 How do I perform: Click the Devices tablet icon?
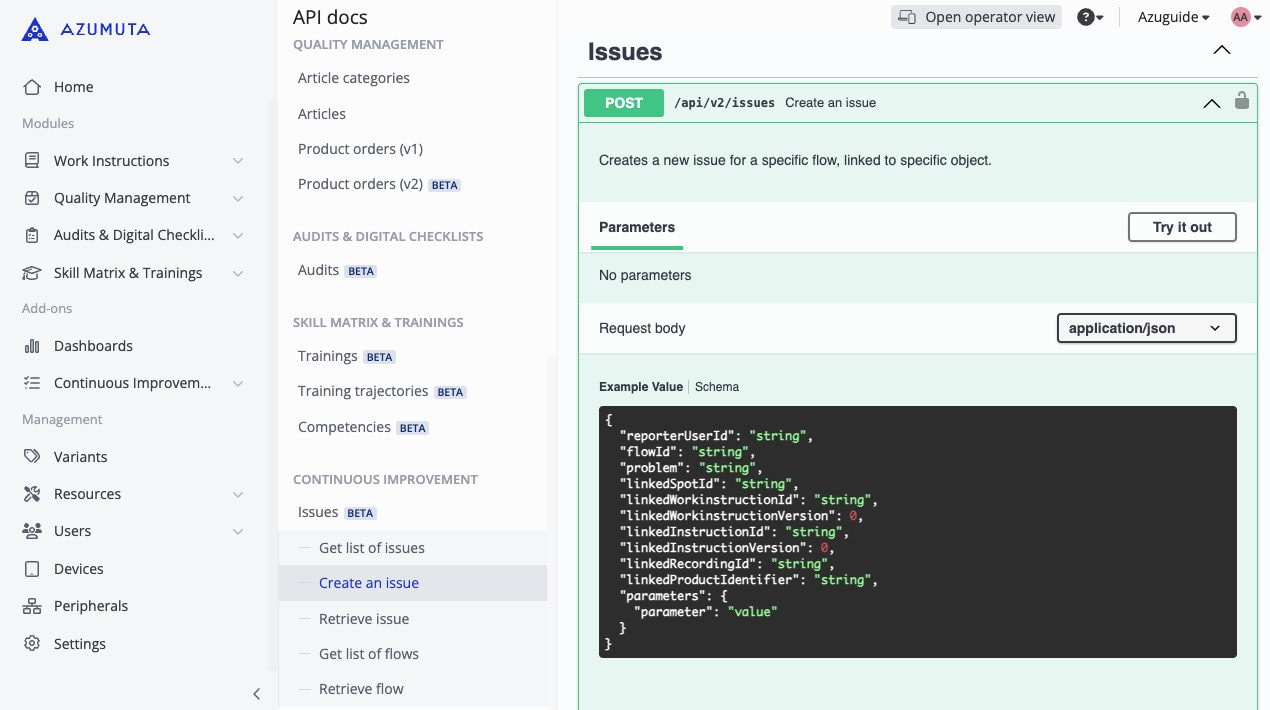click(x=32, y=569)
